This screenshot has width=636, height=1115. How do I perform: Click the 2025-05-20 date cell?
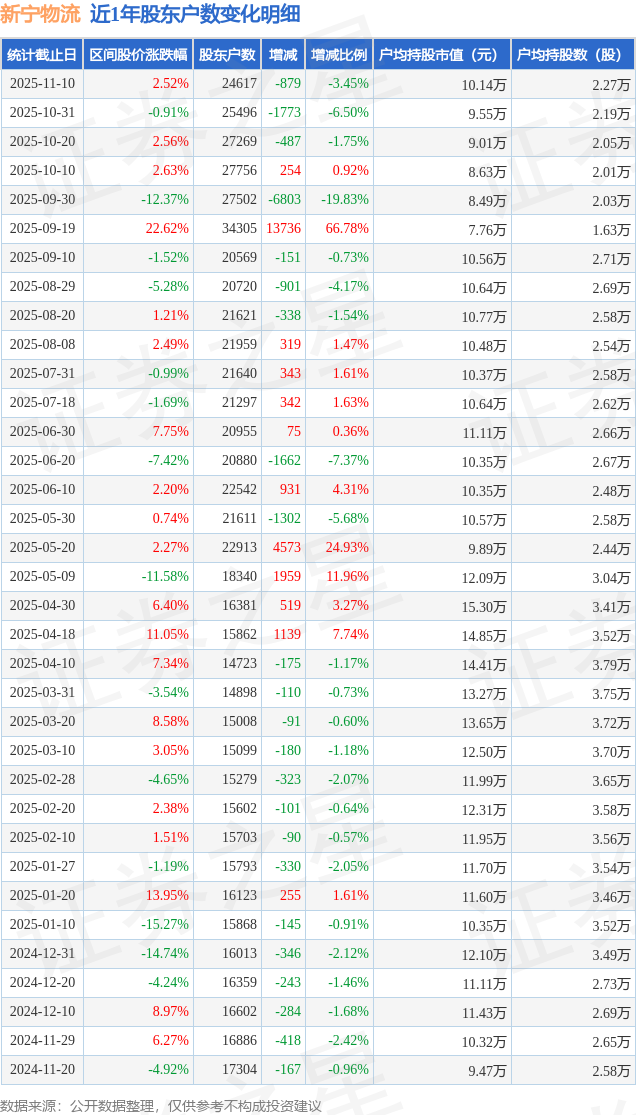(x=42, y=548)
